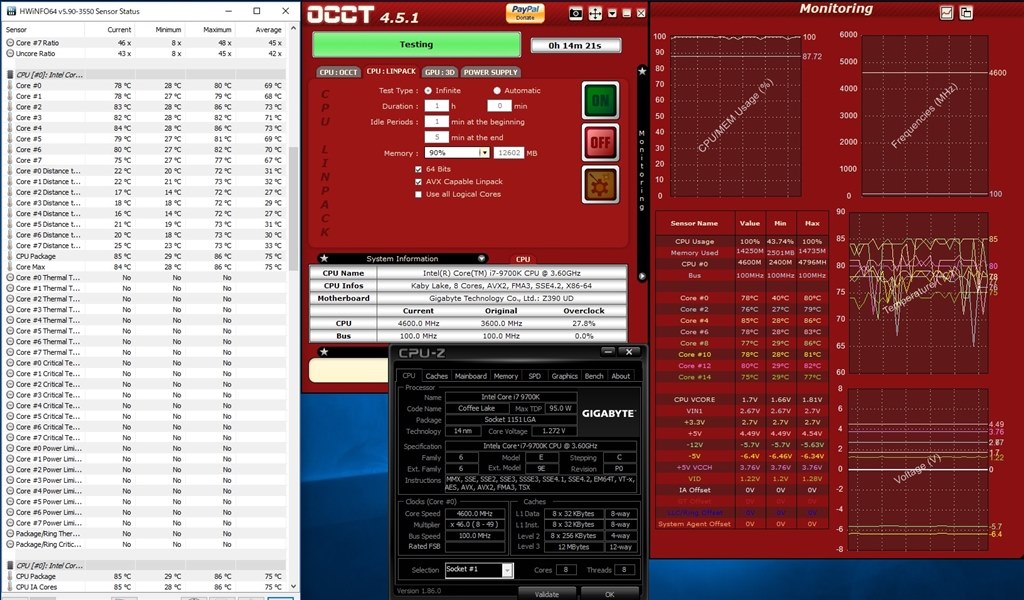Open Bench tab in CPU-Z
The image size is (1024, 600).
point(594,376)
